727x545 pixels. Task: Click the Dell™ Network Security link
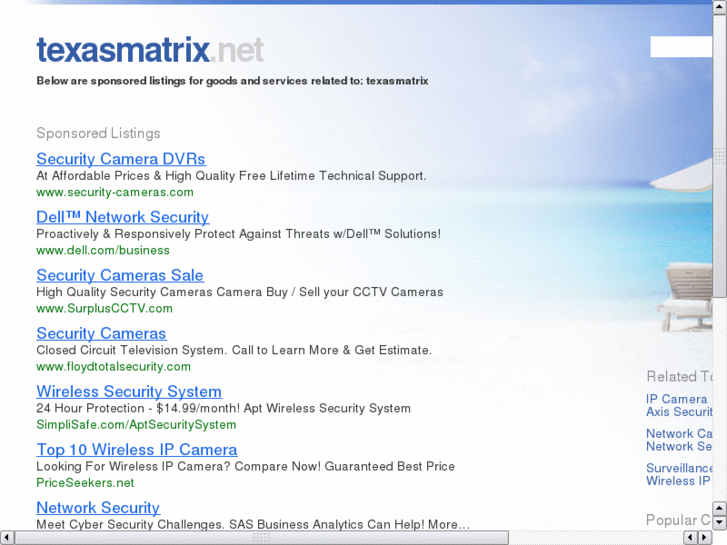click(122, 217)
